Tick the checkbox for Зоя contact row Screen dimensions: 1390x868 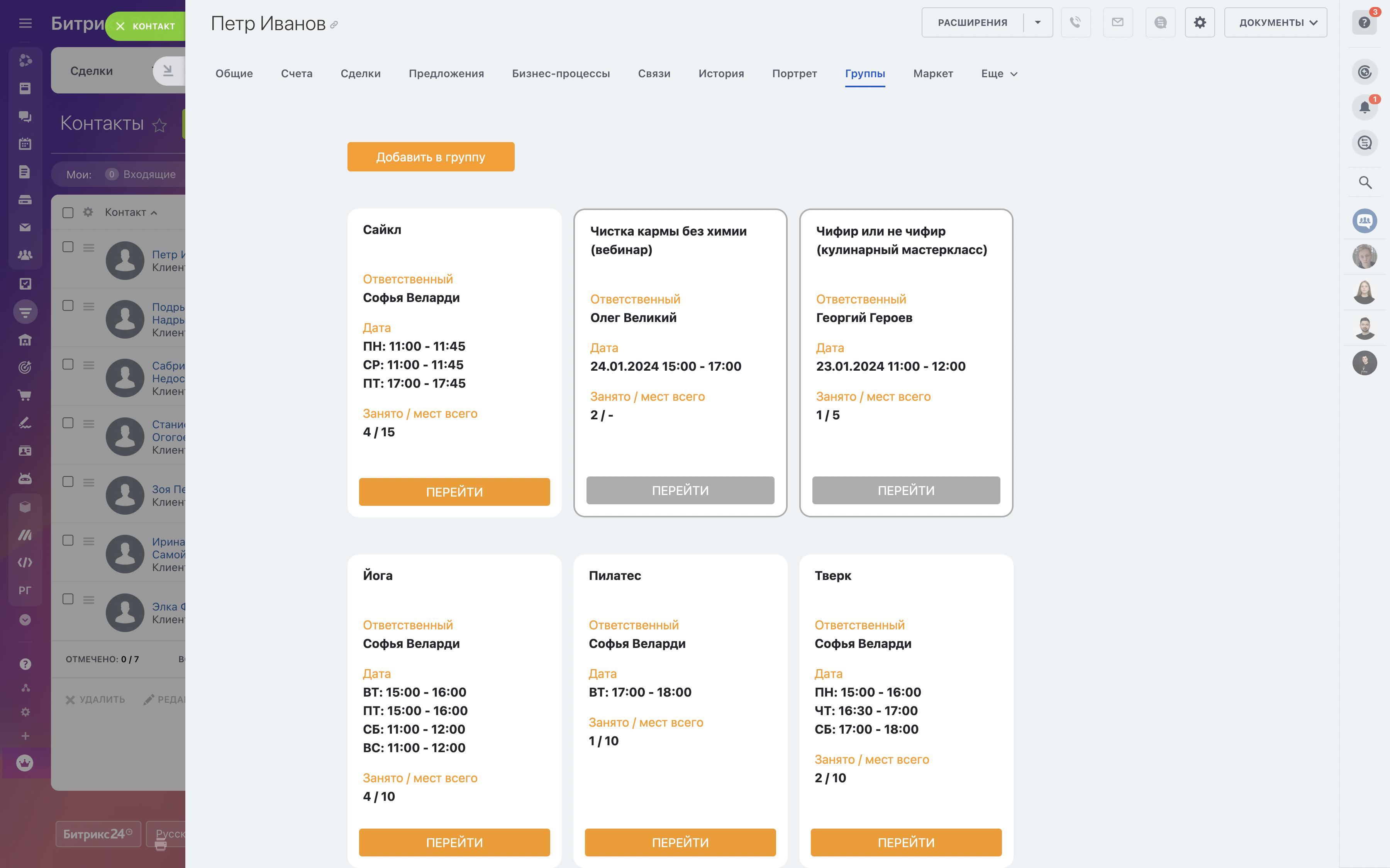click(68, 481)
